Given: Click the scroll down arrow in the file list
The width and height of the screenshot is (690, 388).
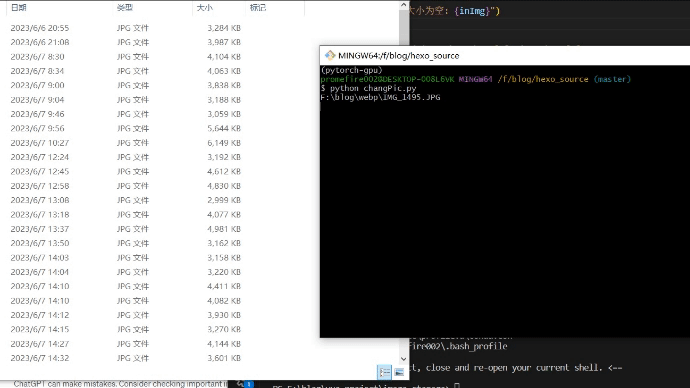Looking at the screenshot, I should (x=404, y=359).
